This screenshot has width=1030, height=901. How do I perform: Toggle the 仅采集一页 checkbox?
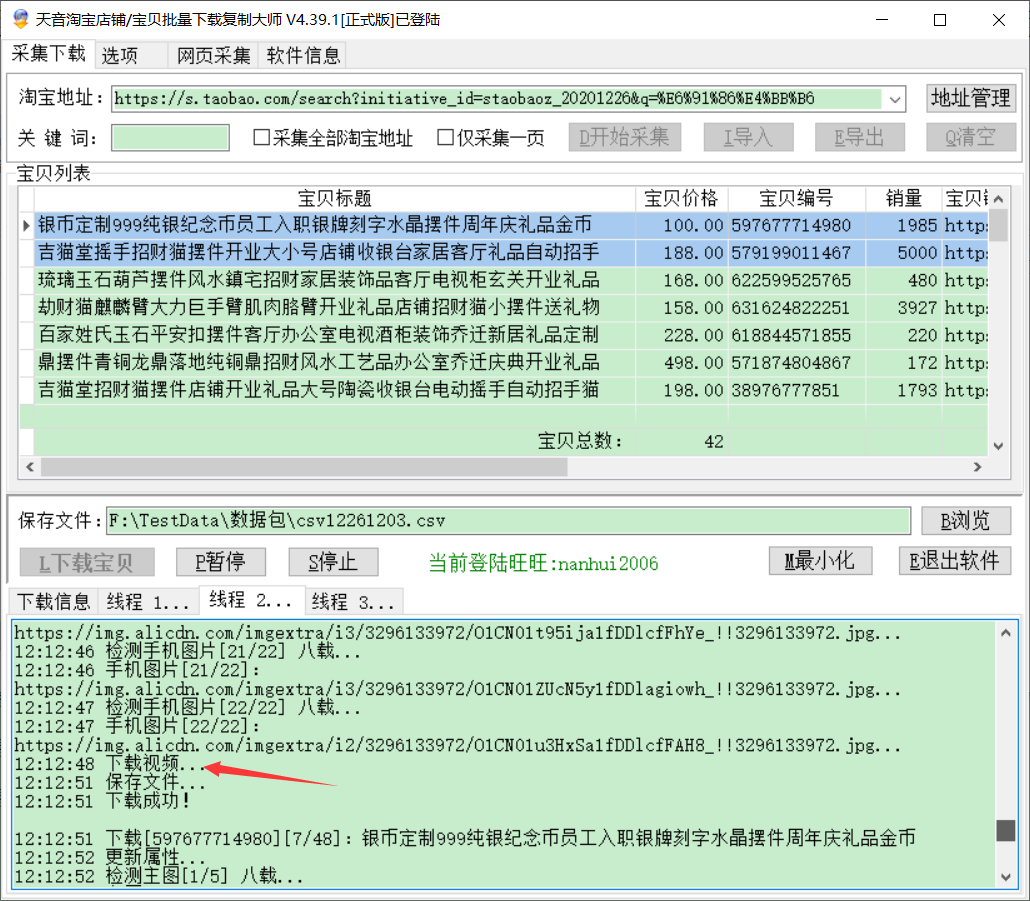click(x=446, y=138)
